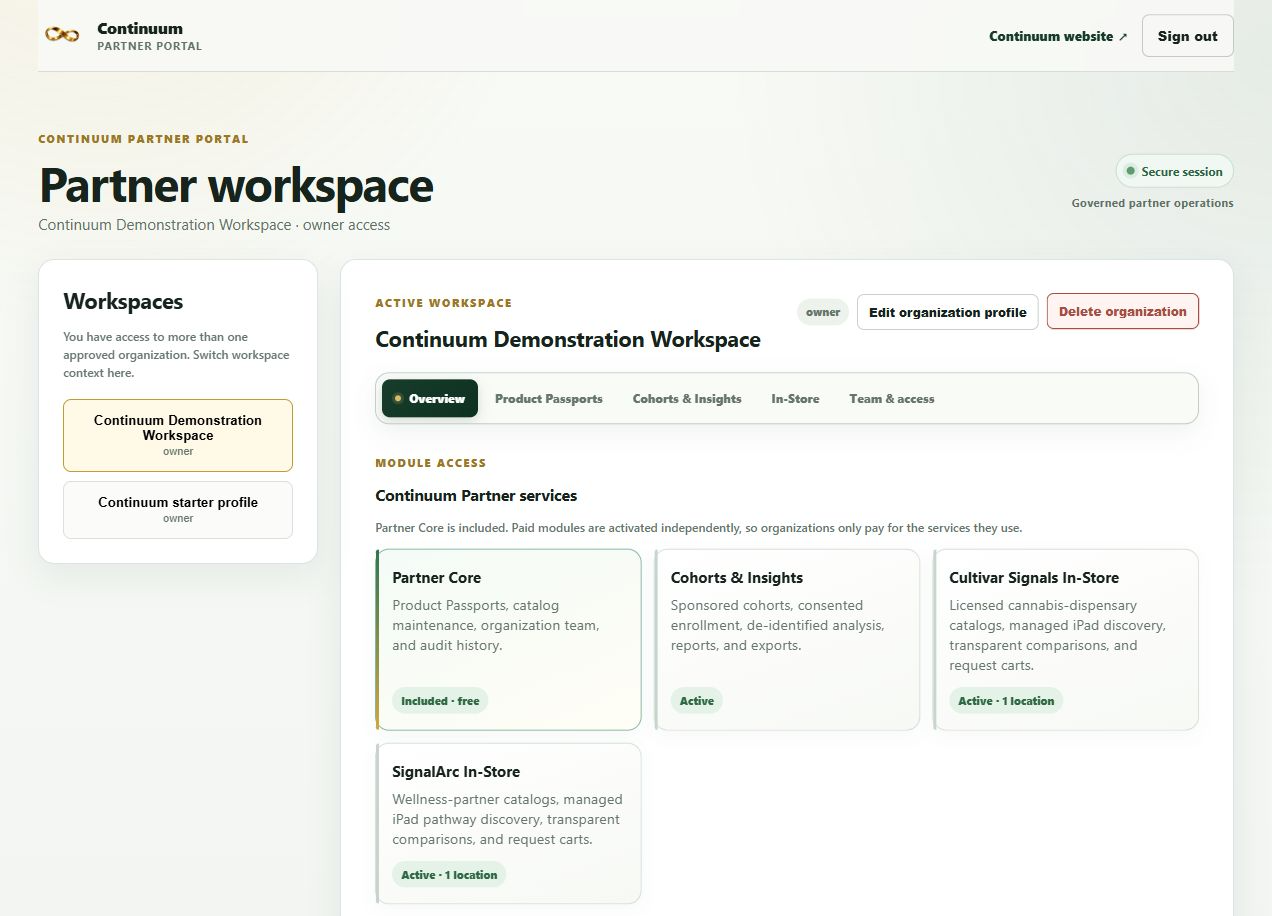The image size is (1272, 916).
Task: Go to the In-Store tab
Action: (795, 398)
